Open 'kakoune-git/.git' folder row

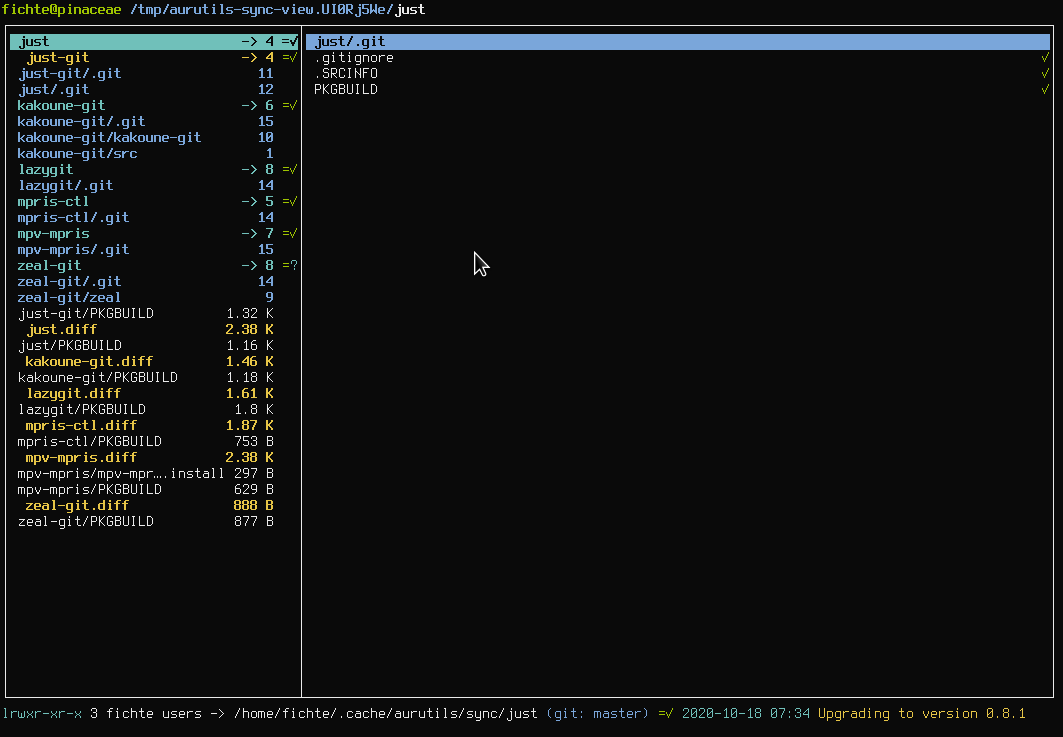(154, 121)
